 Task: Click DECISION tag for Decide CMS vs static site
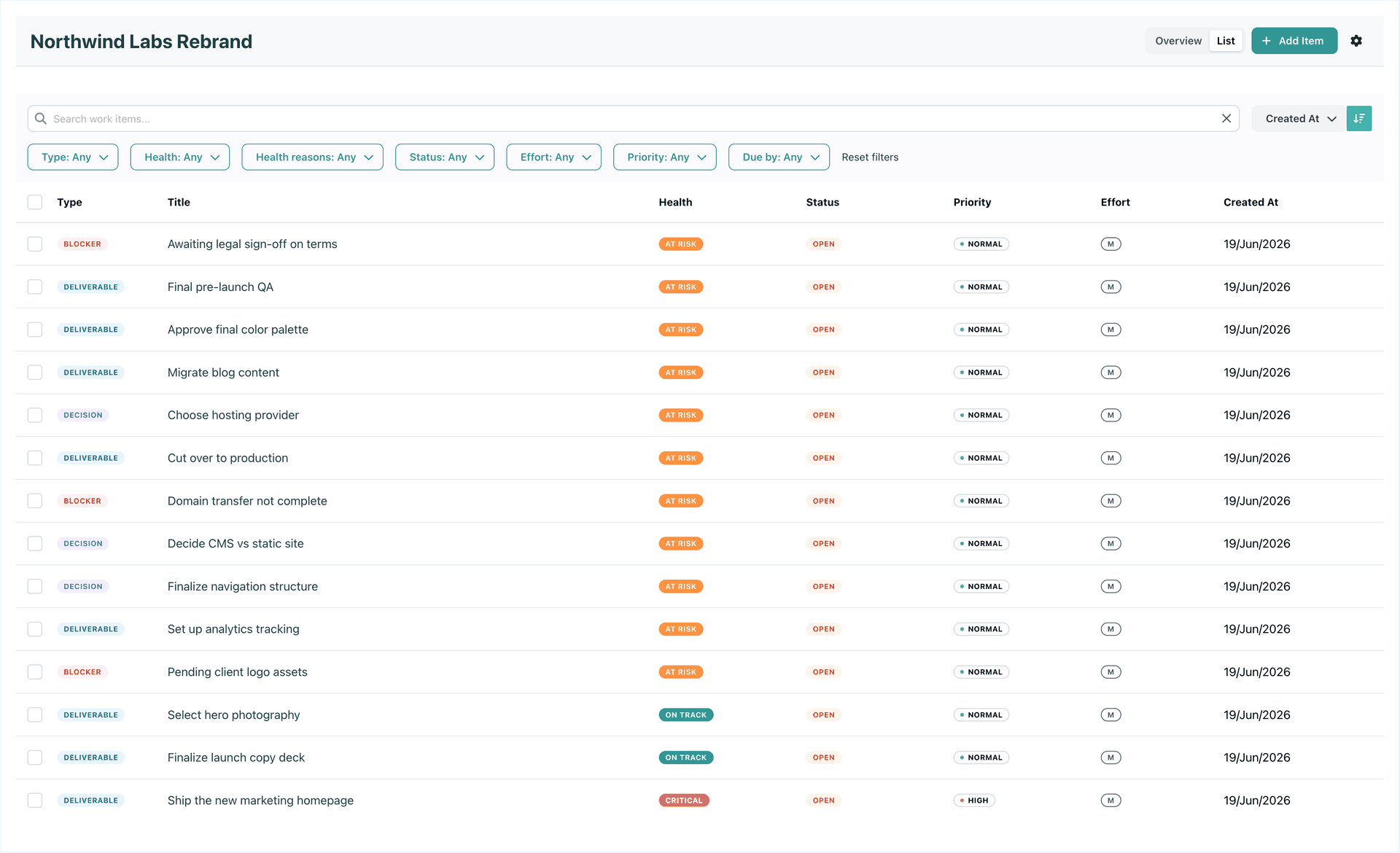(83, 544)
